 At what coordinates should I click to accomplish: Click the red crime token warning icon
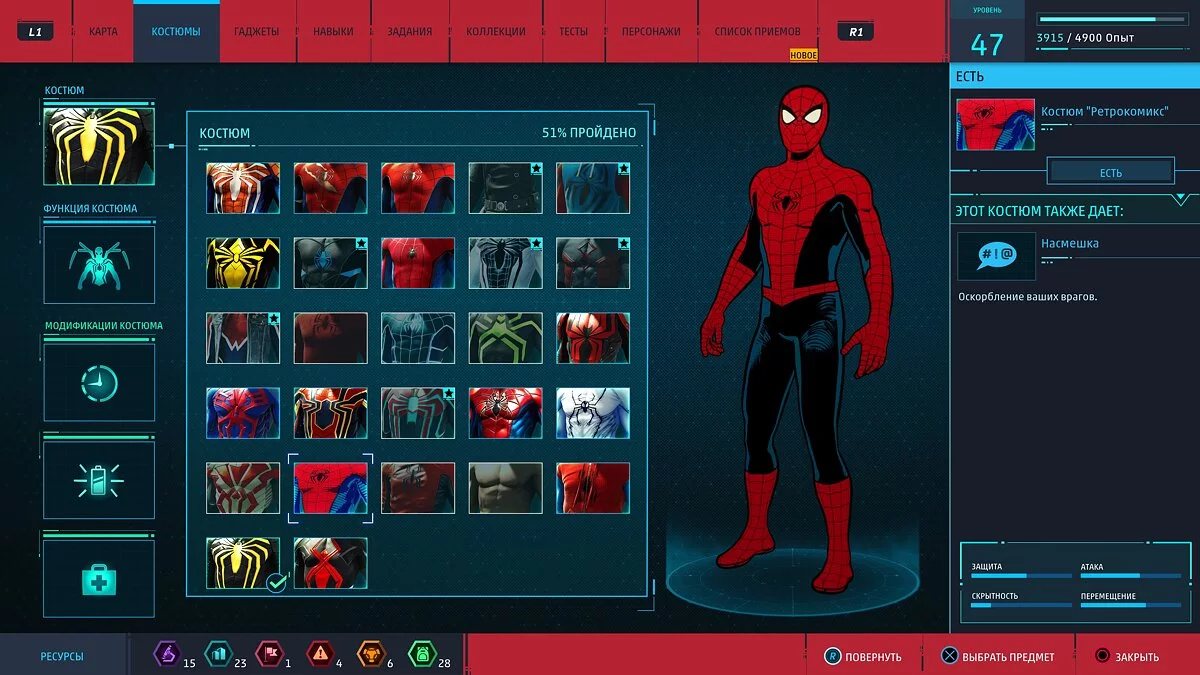(x=320, y=655)
